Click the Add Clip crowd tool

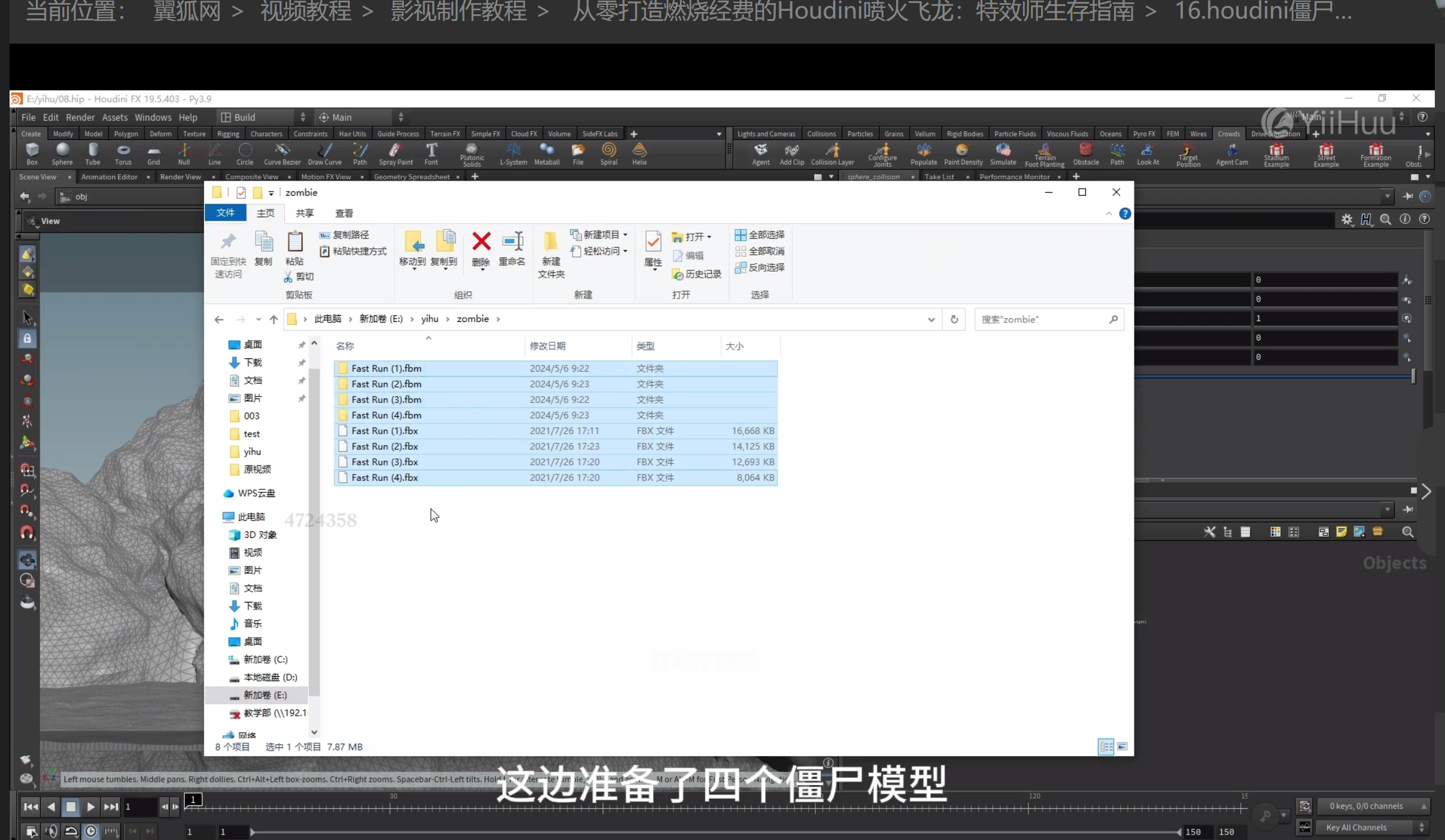tap(792, 153)
